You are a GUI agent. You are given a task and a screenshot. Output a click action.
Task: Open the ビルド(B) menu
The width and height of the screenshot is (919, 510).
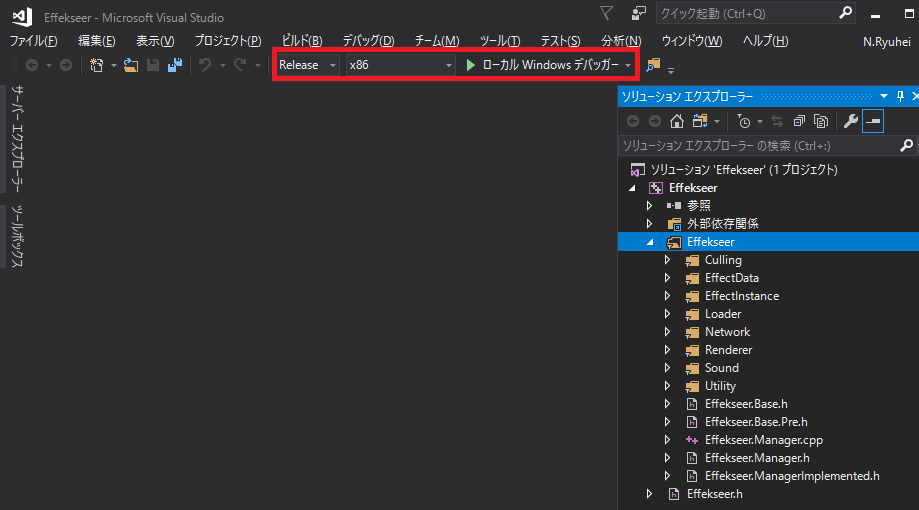pos(302,41)
